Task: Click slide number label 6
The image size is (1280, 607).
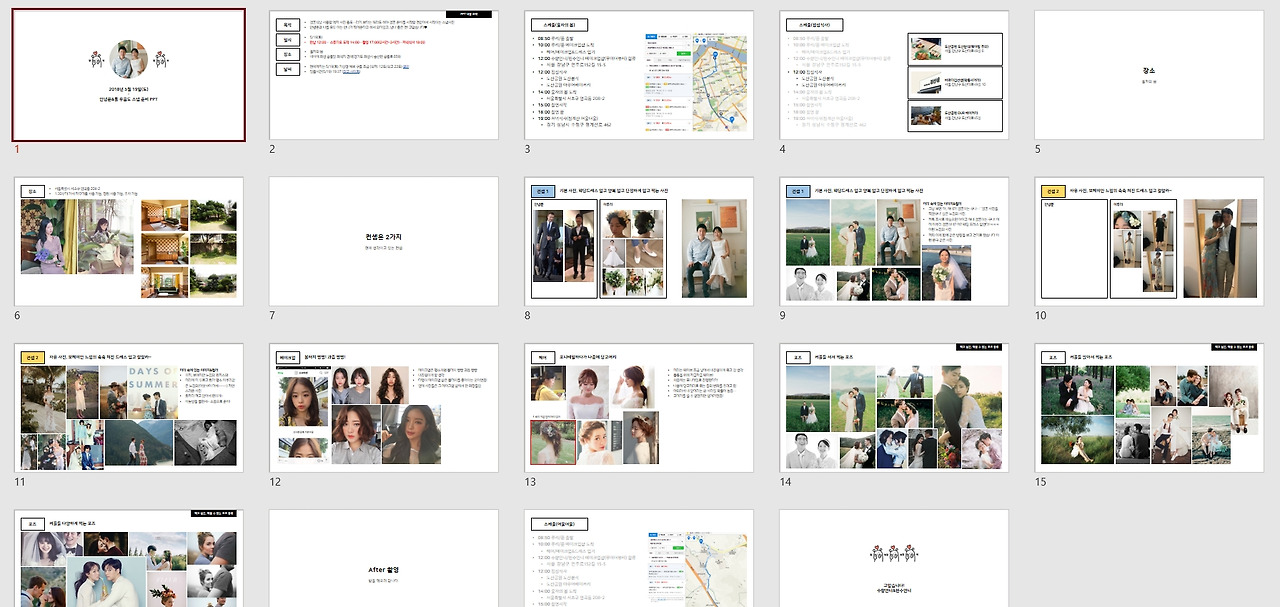Action: [x=17, y=315]
